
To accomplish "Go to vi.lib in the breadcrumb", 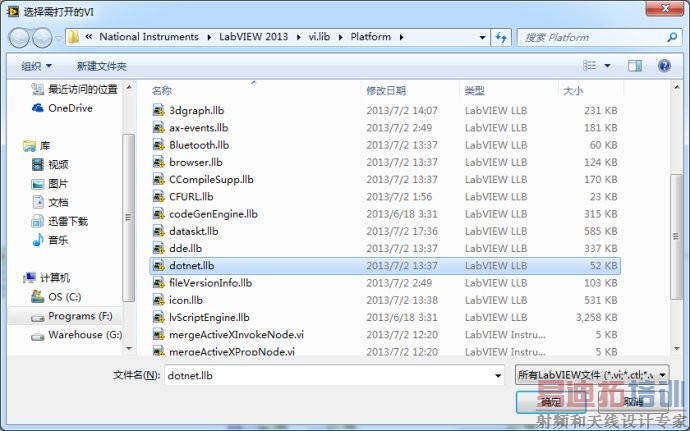I will tap(319, 37).
